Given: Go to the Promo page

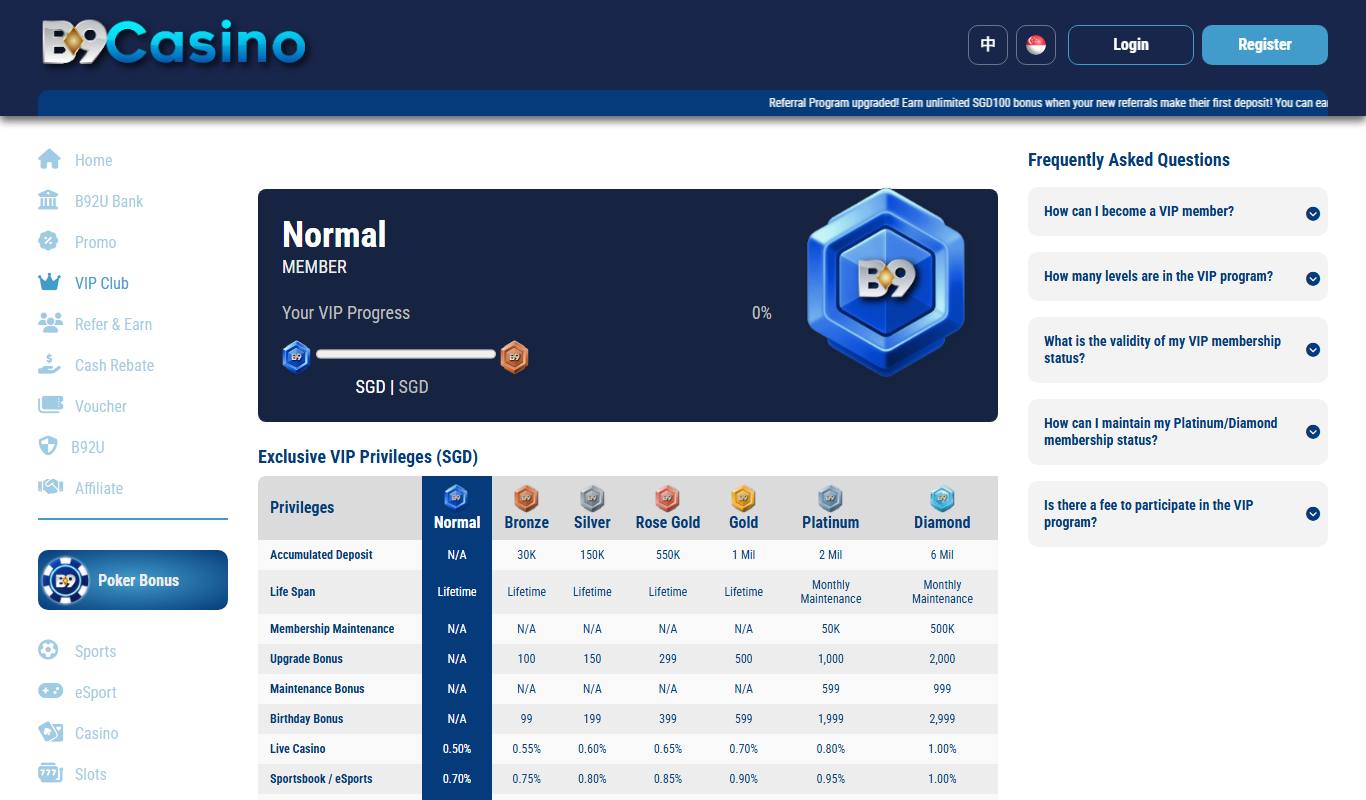Looking at the screenshot, I should pyautogui.click(x=95, y=242).
